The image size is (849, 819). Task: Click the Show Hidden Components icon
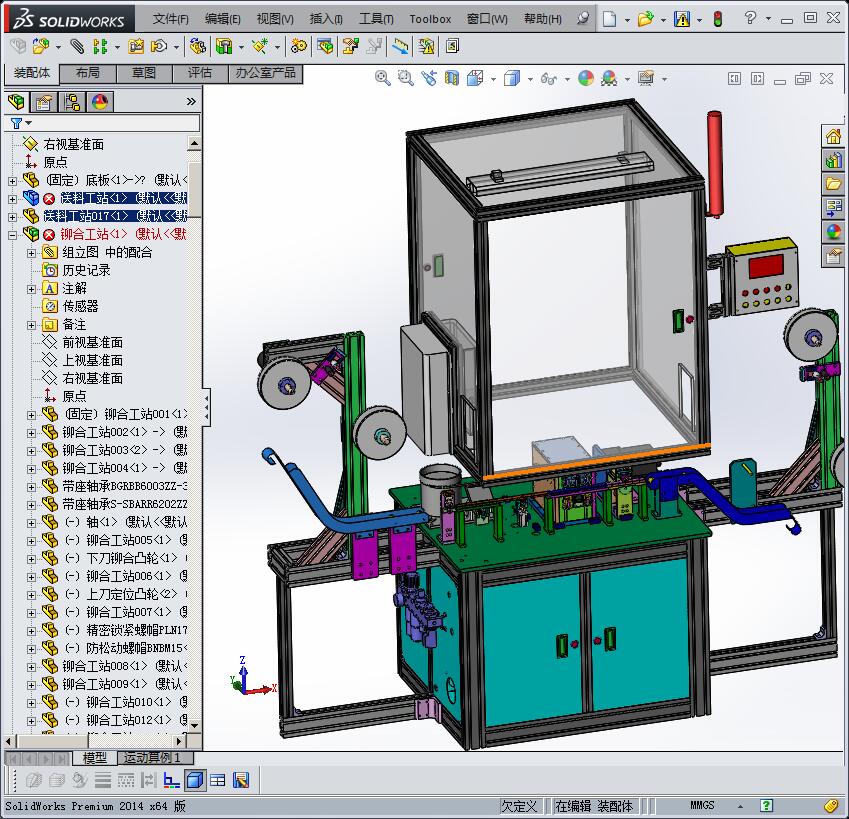(198, 47)
